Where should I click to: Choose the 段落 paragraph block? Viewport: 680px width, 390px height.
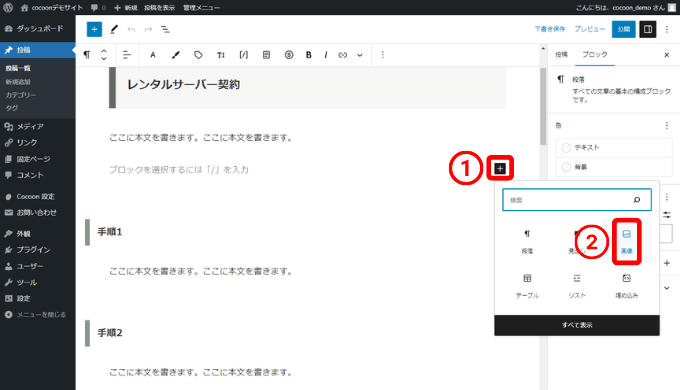(x=527, y=241)
